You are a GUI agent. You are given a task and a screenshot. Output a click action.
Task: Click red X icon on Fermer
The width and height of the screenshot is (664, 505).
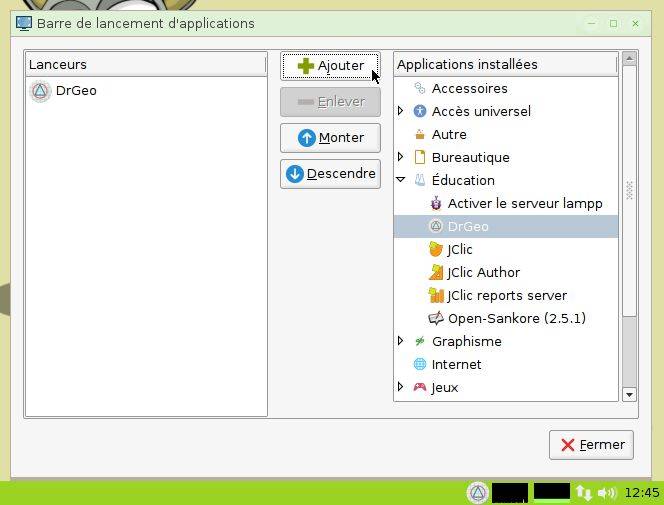567,445
